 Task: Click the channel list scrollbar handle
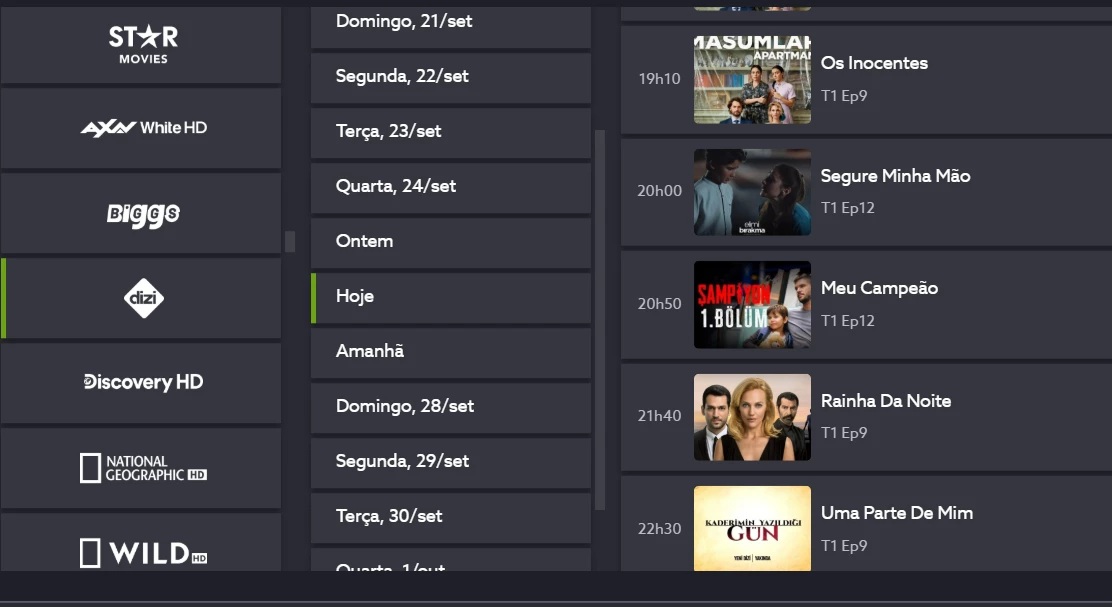(289, 241)
